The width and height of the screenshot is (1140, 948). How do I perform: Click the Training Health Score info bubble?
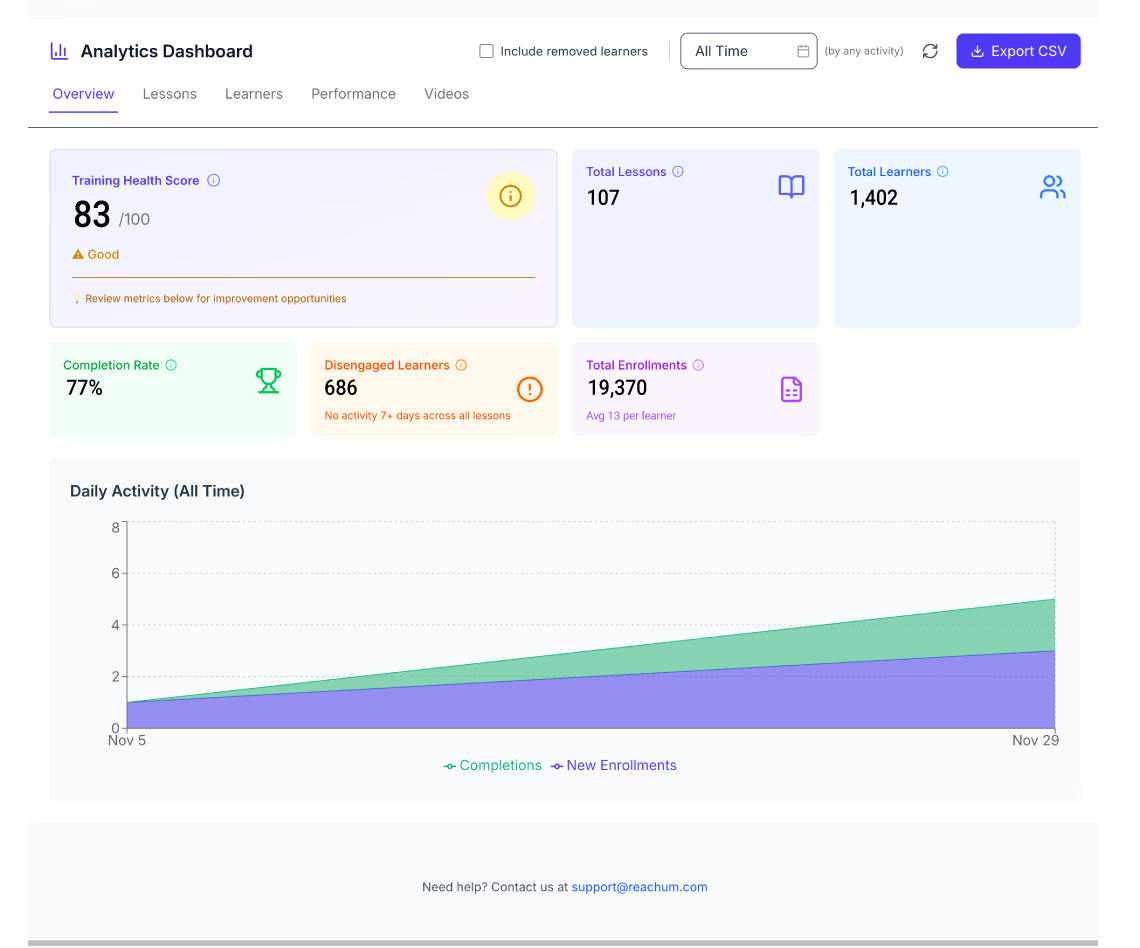point(511,196)
